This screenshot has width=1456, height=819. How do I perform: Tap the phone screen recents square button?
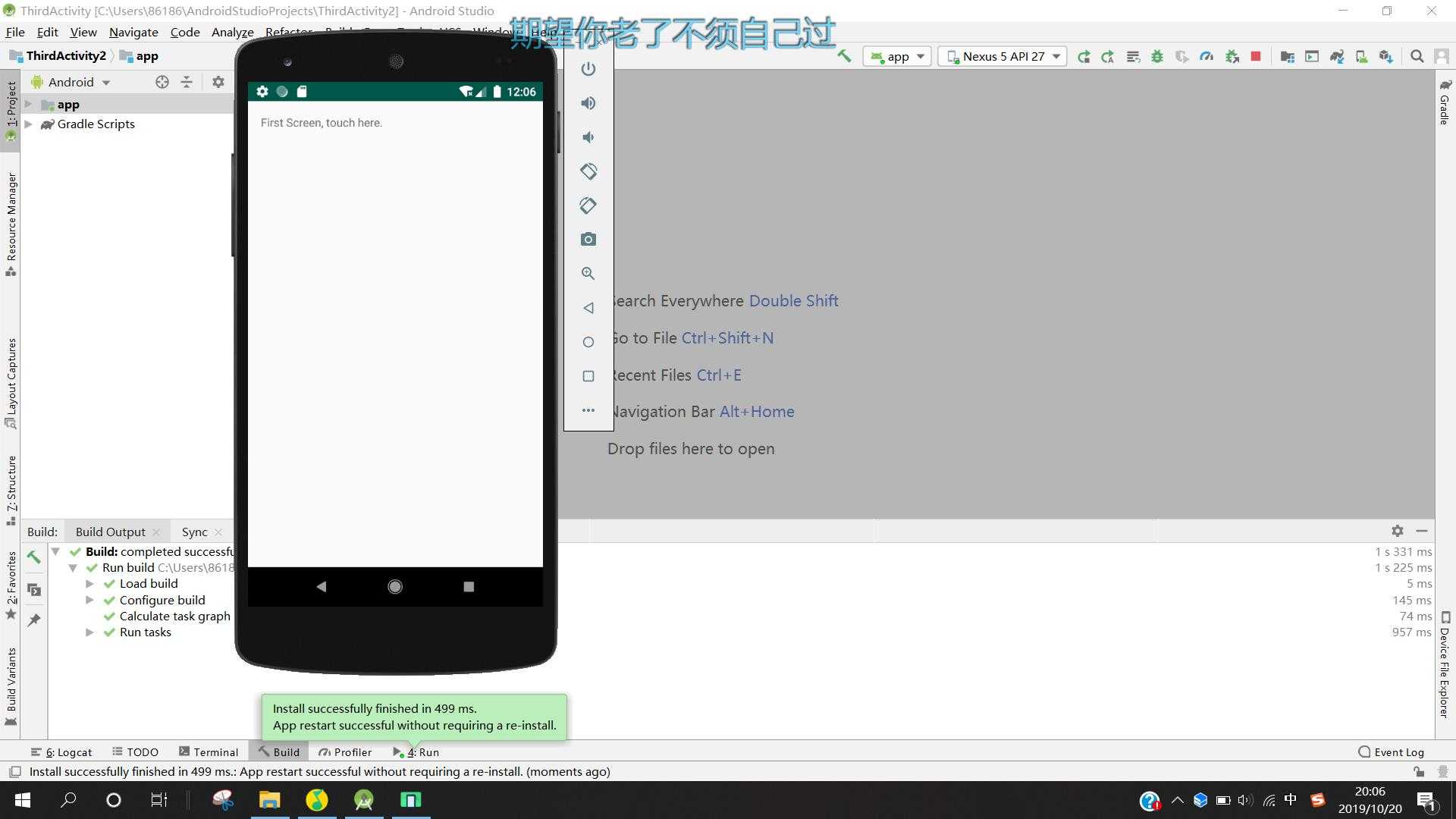tap(469, 586)
